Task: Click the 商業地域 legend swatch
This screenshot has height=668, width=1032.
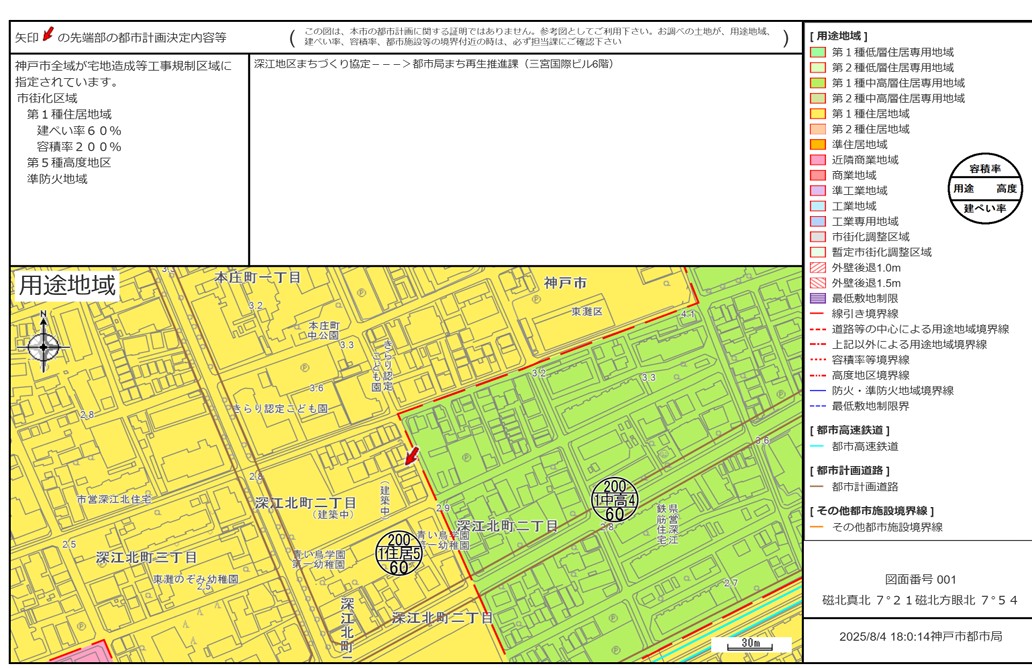Action: coord(818,175)
